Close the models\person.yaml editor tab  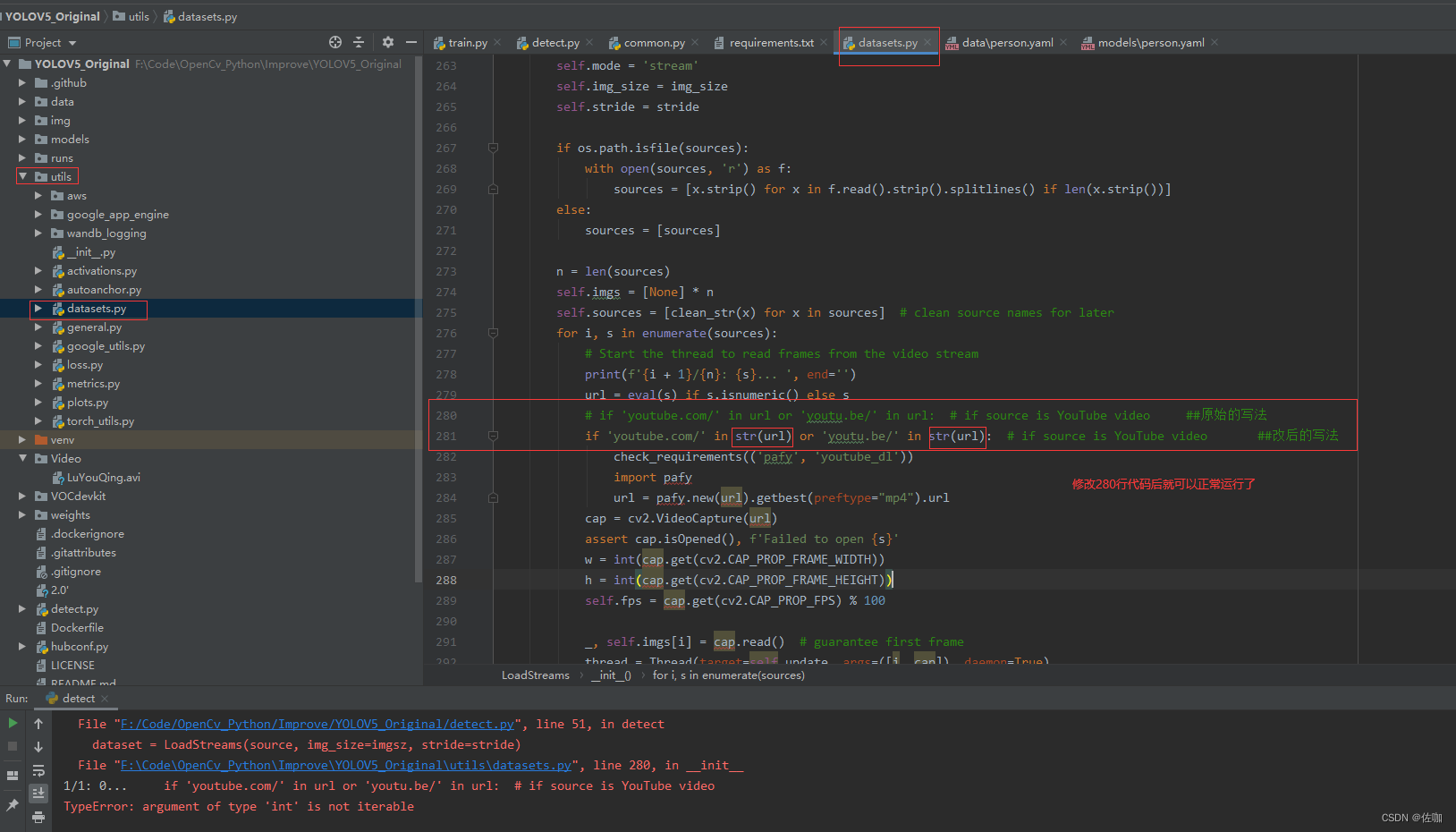tap(1215, 42)
